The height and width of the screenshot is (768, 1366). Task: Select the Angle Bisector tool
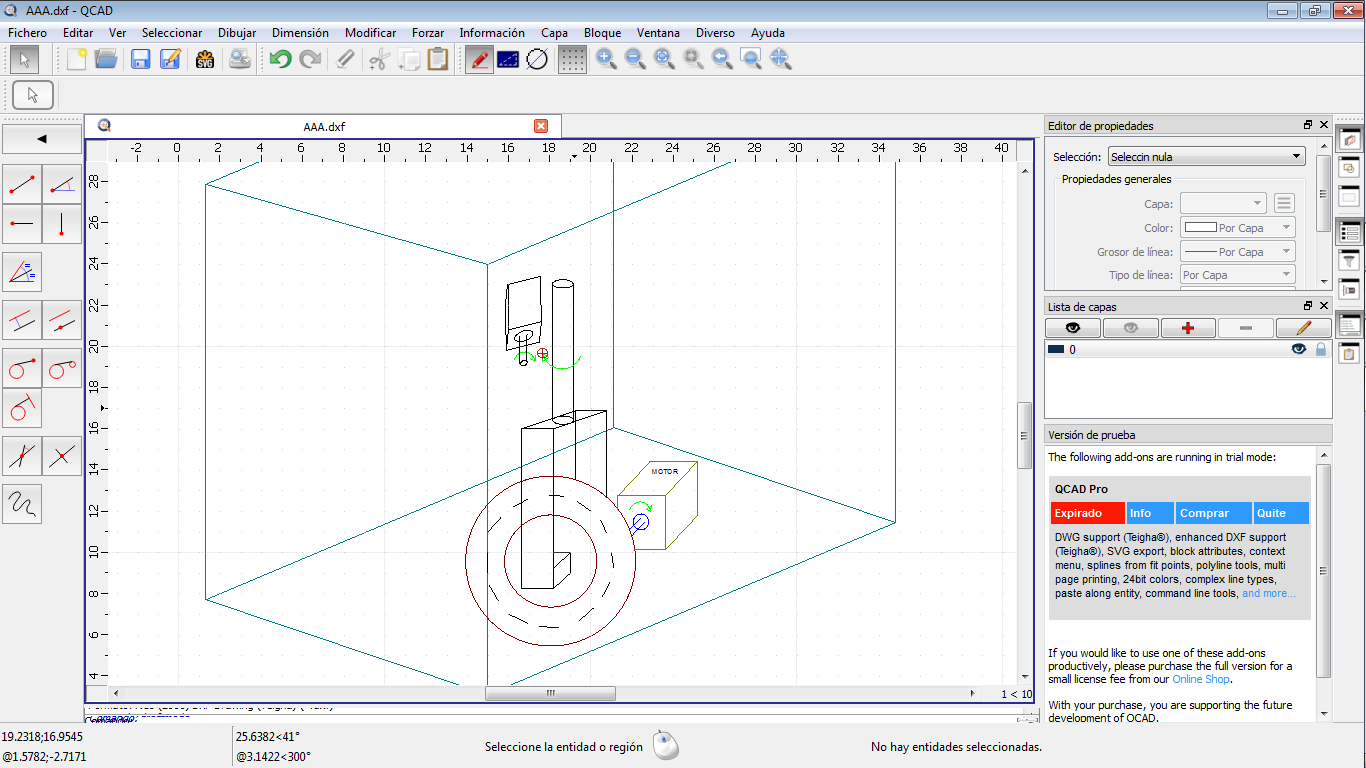(x=22, y=271)
